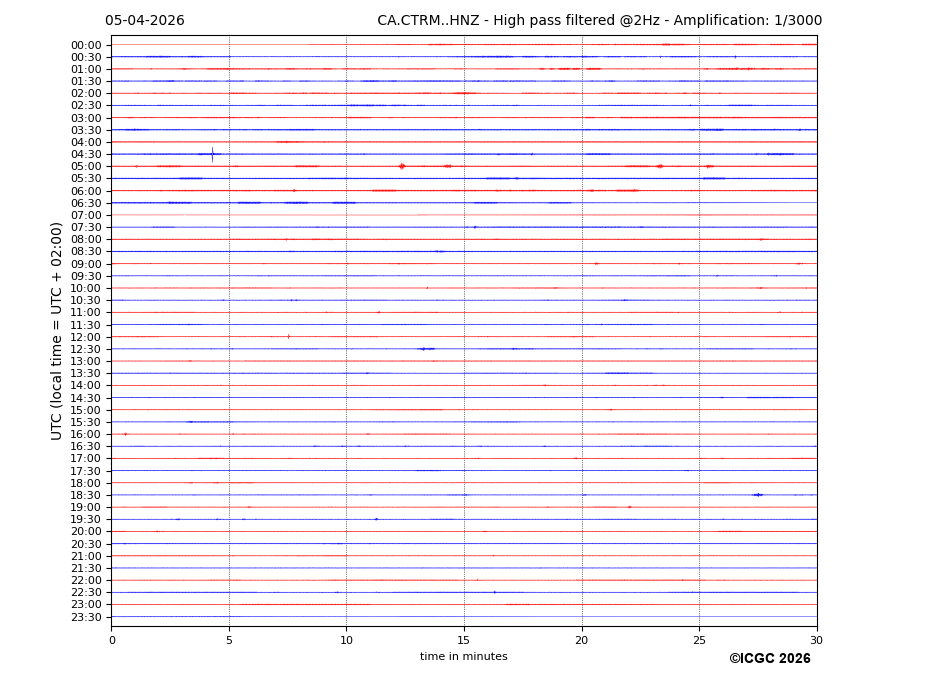Select the 00:00 row label

click(x=86, y=45)
